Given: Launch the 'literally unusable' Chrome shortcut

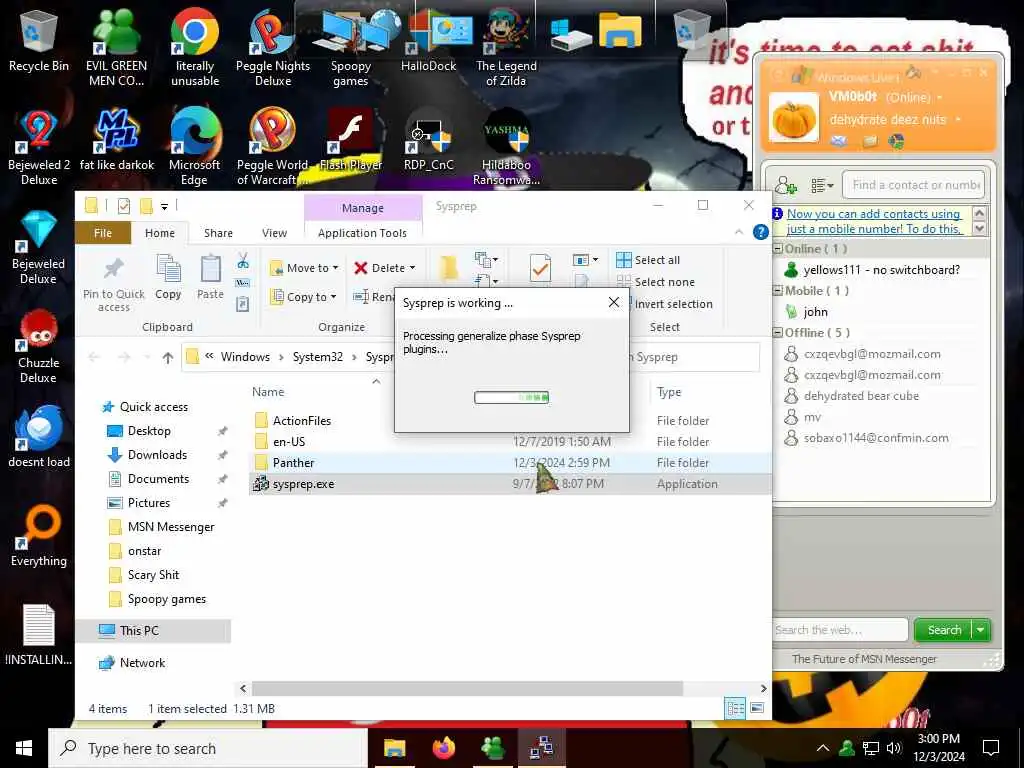Looking at the screenshot, I should (x=195, y=49).
